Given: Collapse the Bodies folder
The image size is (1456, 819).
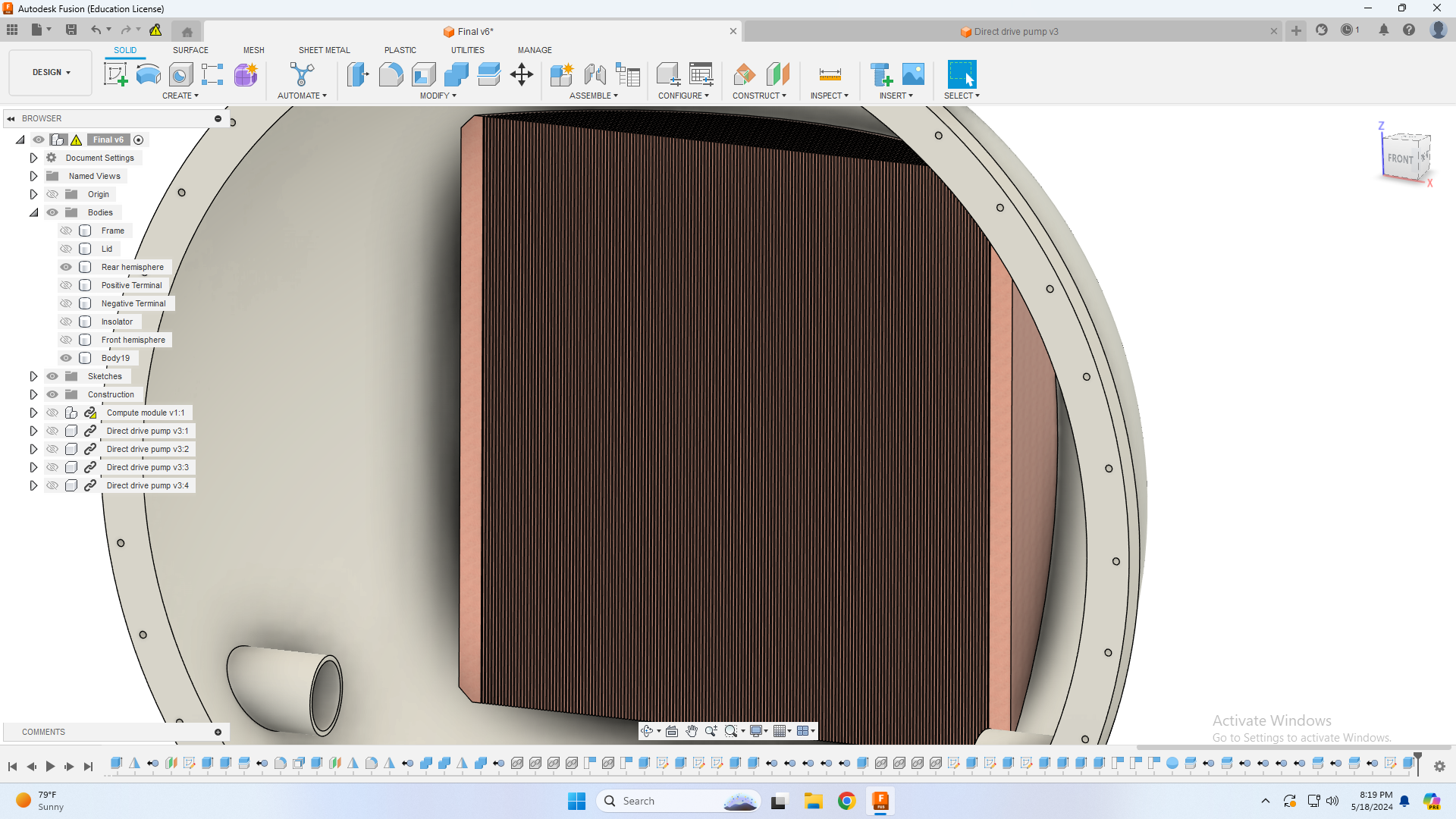Looking at the screenshot, I should pos(33,212).
